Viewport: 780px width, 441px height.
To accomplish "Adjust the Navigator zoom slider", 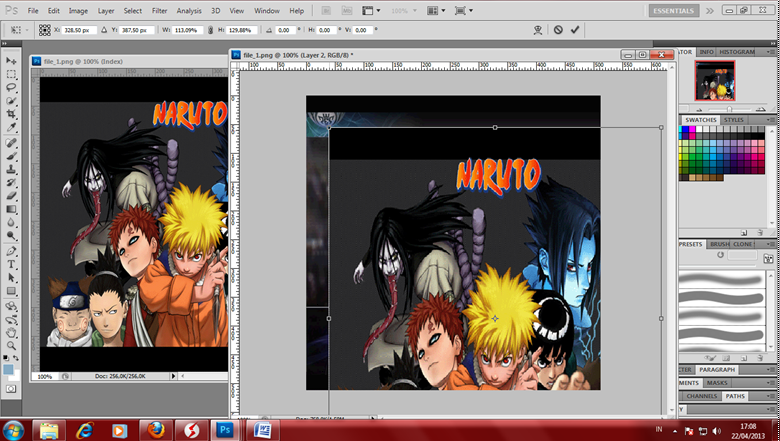I will tap(729, 109).
